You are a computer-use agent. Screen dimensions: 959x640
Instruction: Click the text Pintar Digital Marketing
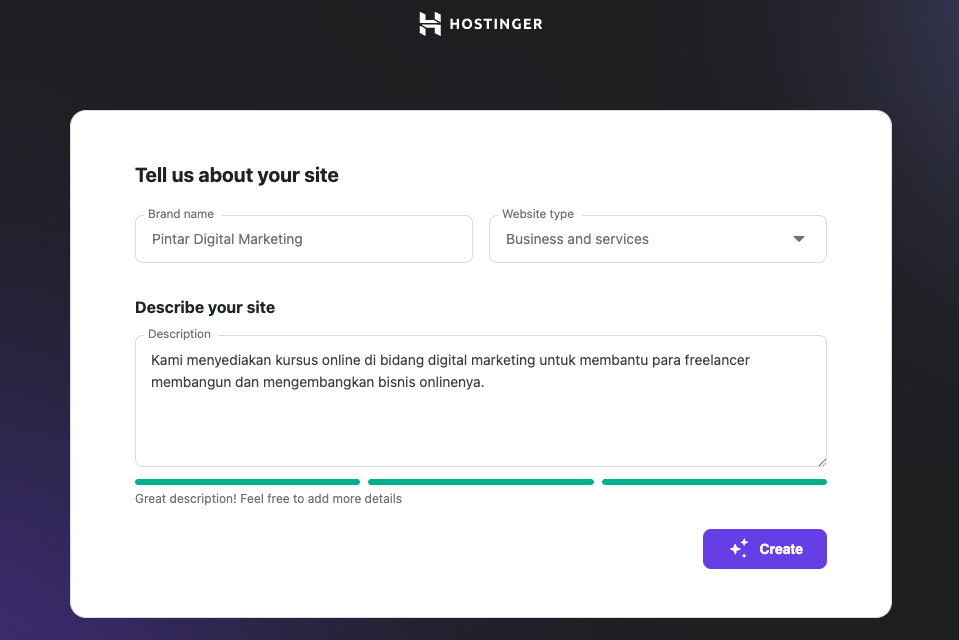[227, 239]
